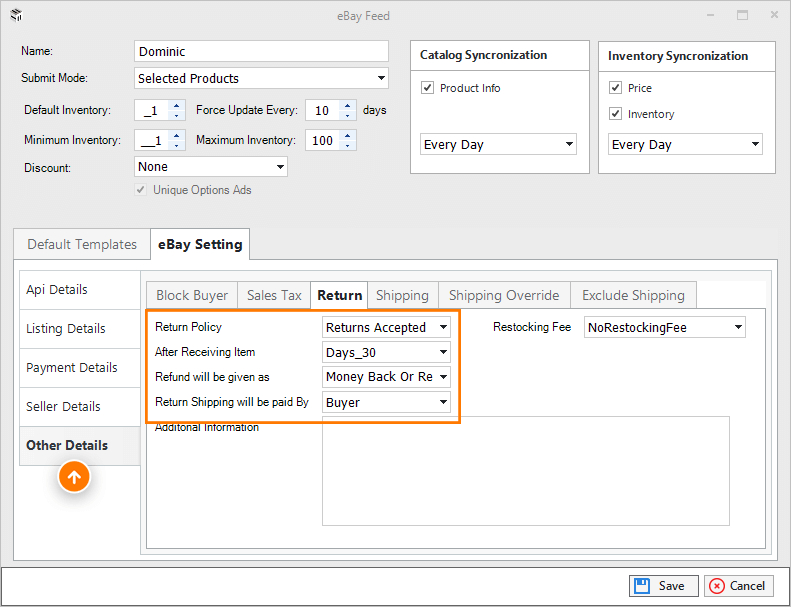
Task: Select the Return tab
Action: pyautogui.click(x=340, y=295)
